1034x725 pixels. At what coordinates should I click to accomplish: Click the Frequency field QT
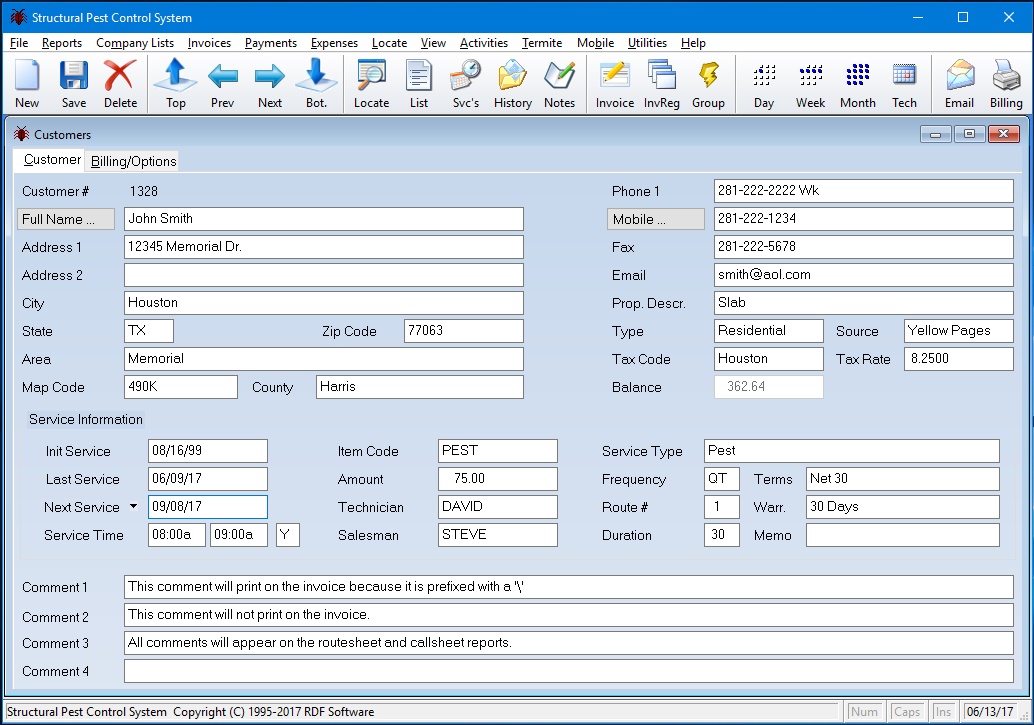click(x=722, y=479)
